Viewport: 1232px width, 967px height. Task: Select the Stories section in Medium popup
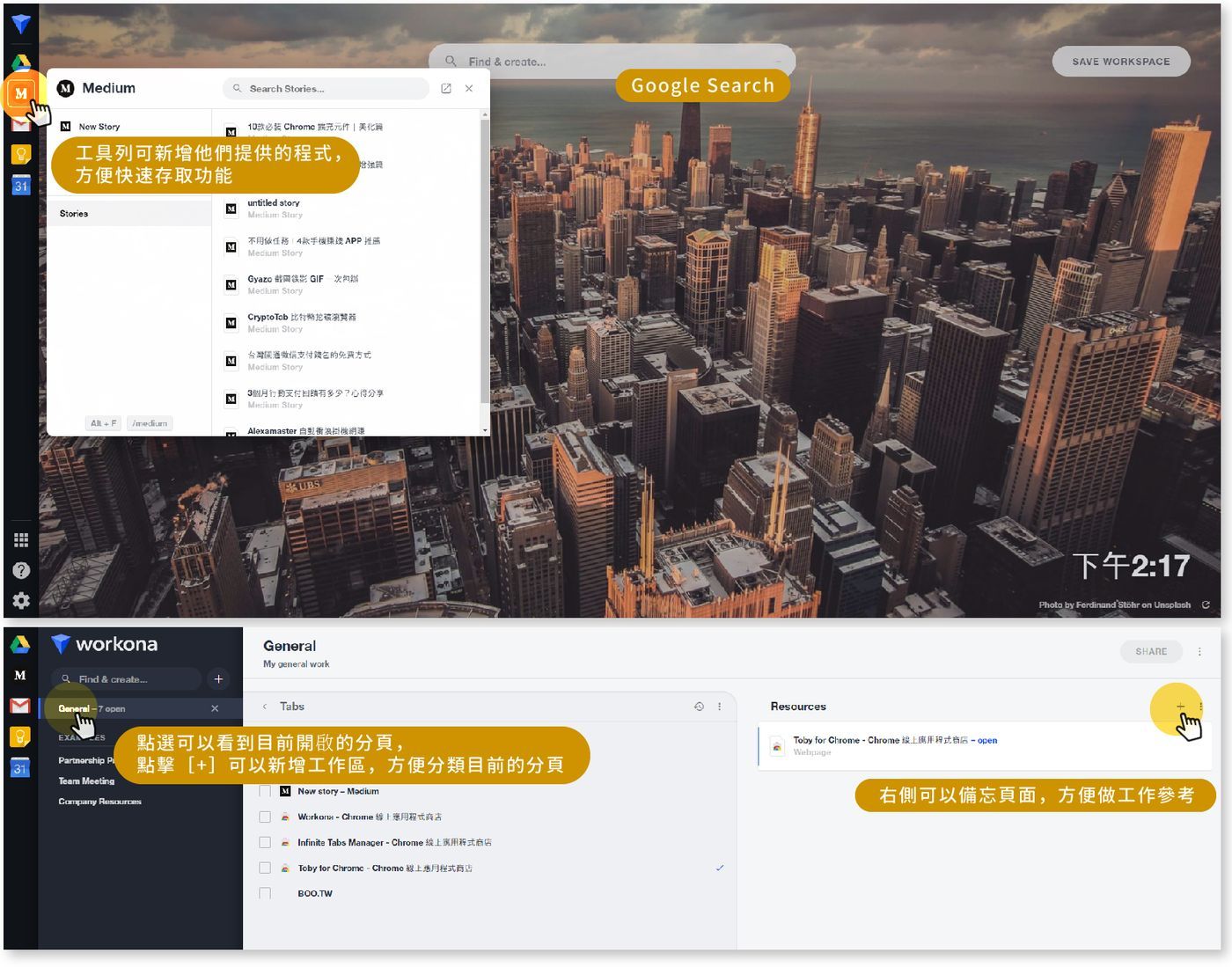(x=128, y=214)
